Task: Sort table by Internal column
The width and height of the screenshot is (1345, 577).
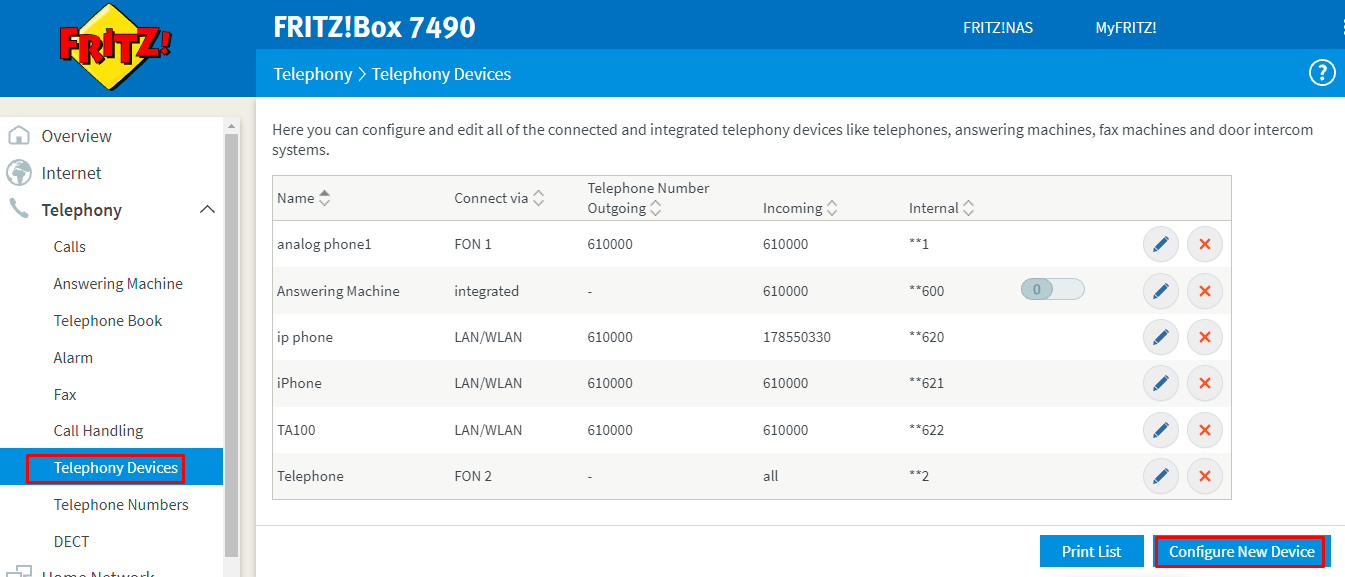Action: click(968, 208)
